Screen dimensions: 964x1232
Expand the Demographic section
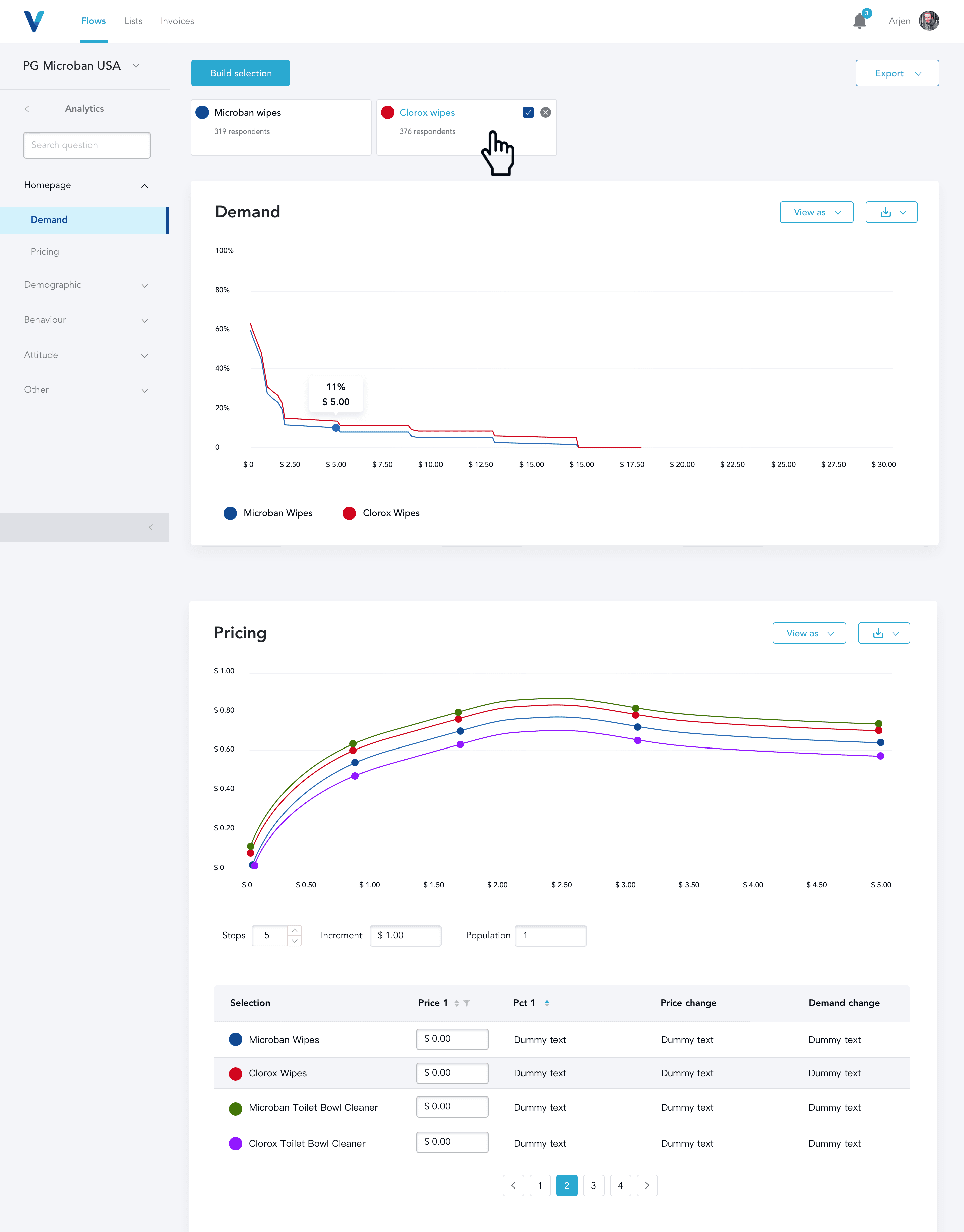click(86, 285)
